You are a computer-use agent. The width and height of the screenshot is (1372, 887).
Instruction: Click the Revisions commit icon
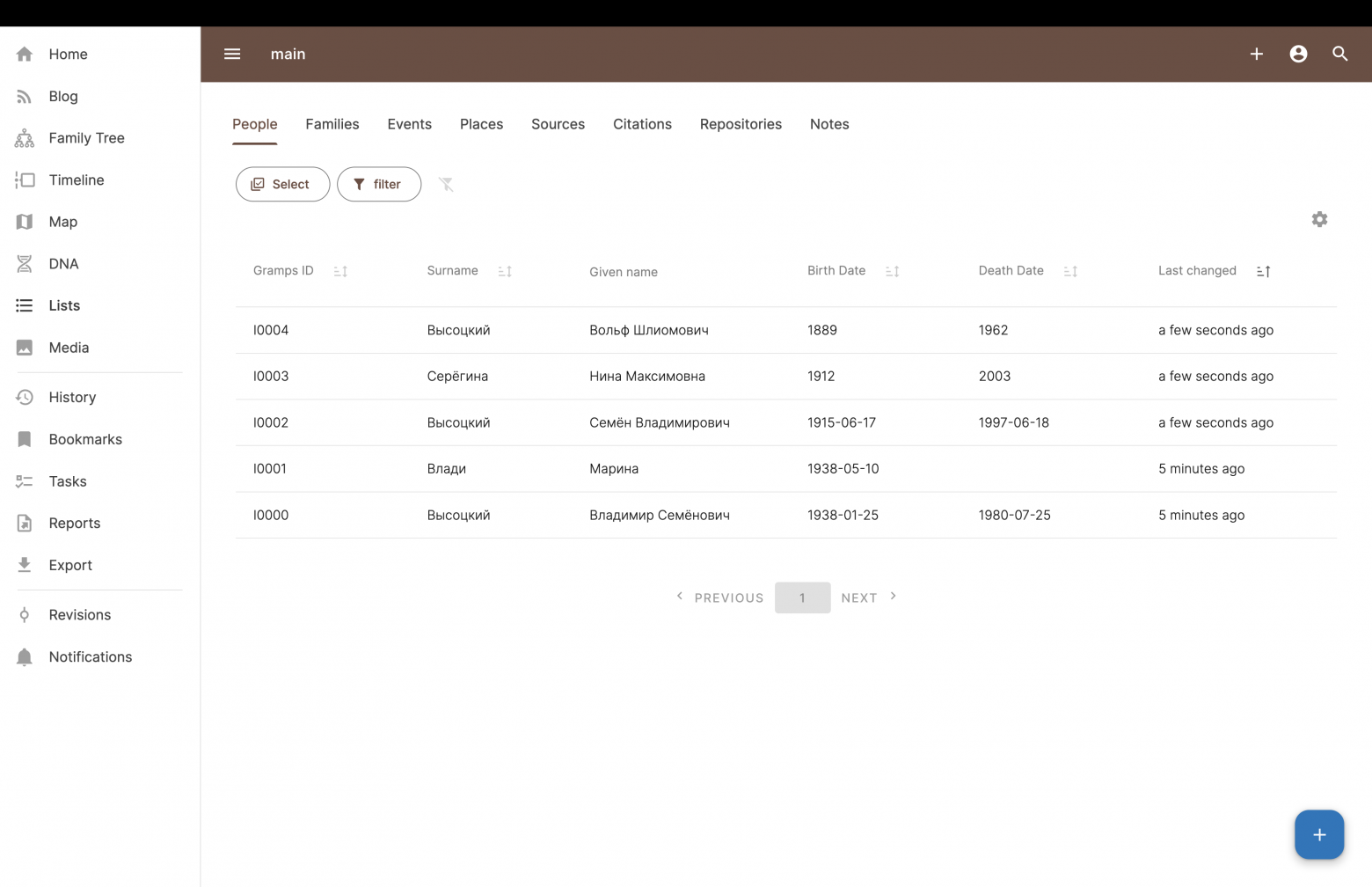(25, 615)
